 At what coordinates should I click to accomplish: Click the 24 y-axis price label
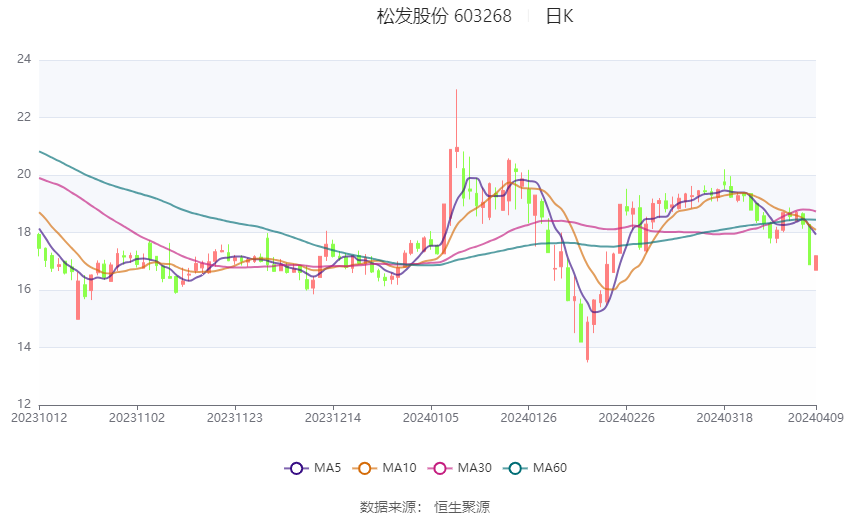24,60
